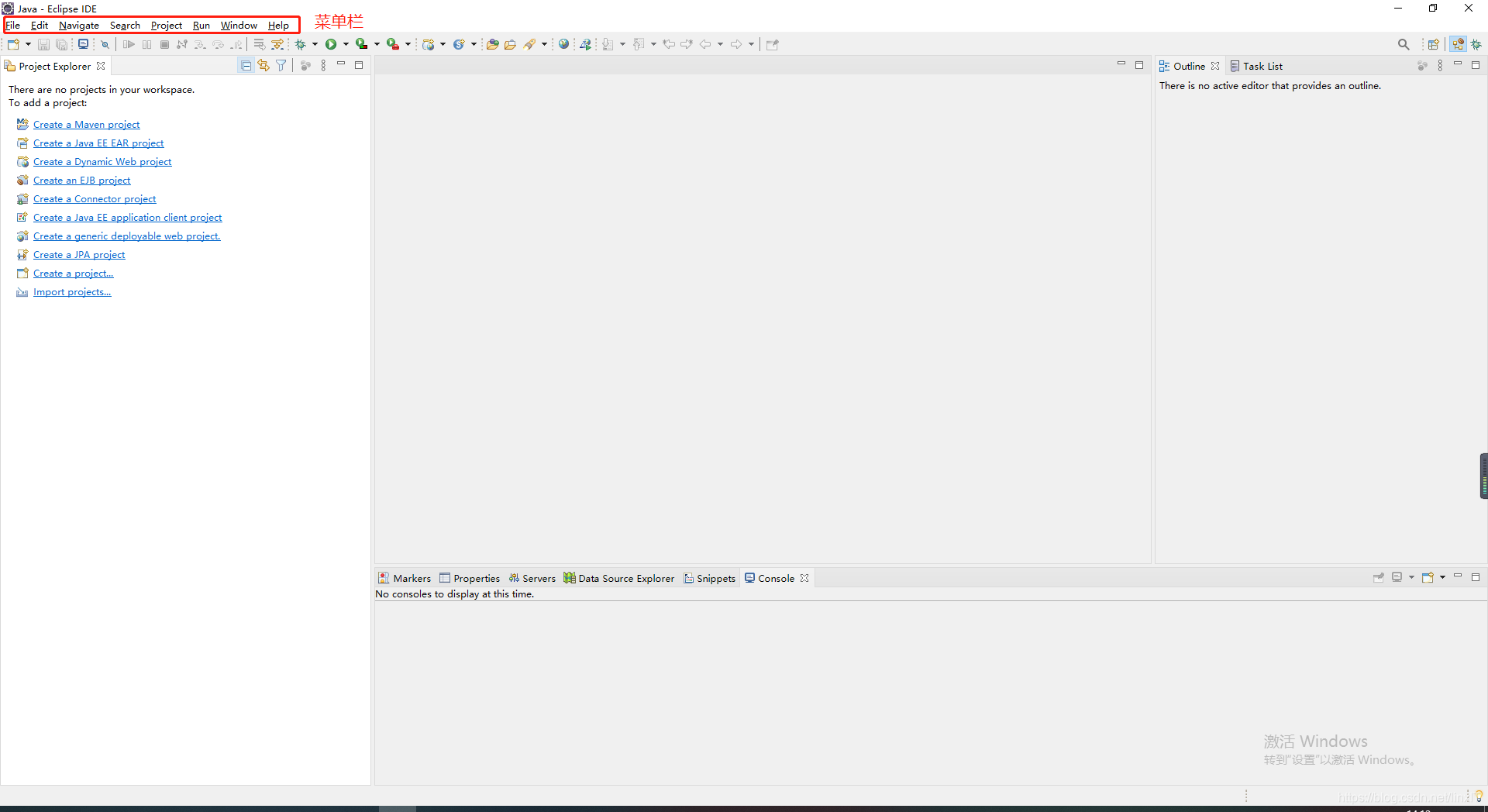Open the Edit menu
Viewport: 1488px width, 812px height.
point(40,26)
